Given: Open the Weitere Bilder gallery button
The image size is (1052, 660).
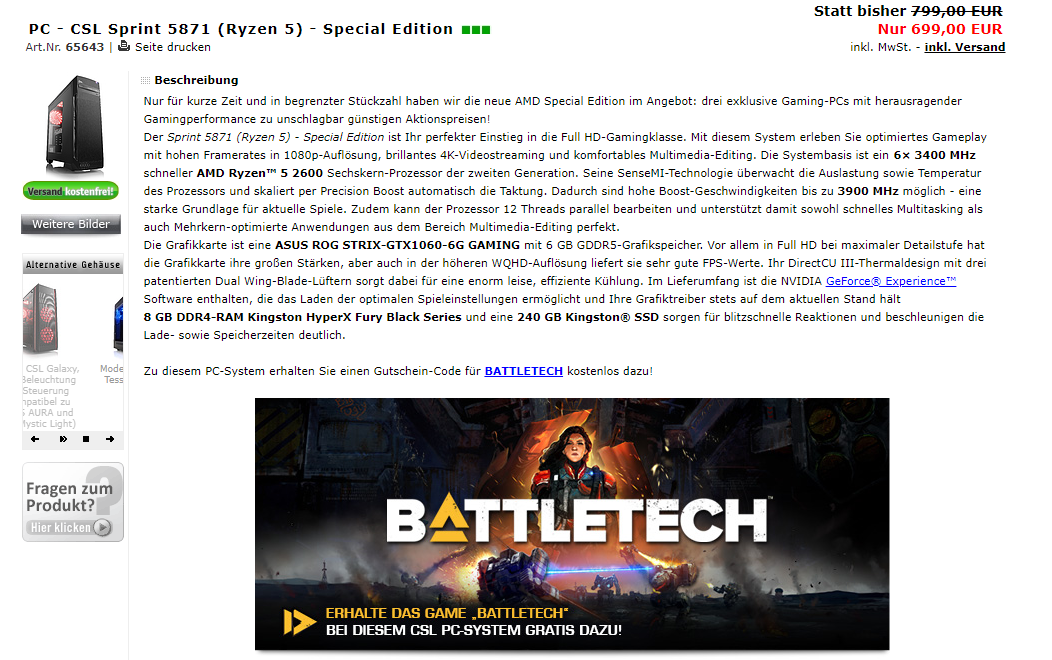Looking at the screenshot, I should coord(71,224).
